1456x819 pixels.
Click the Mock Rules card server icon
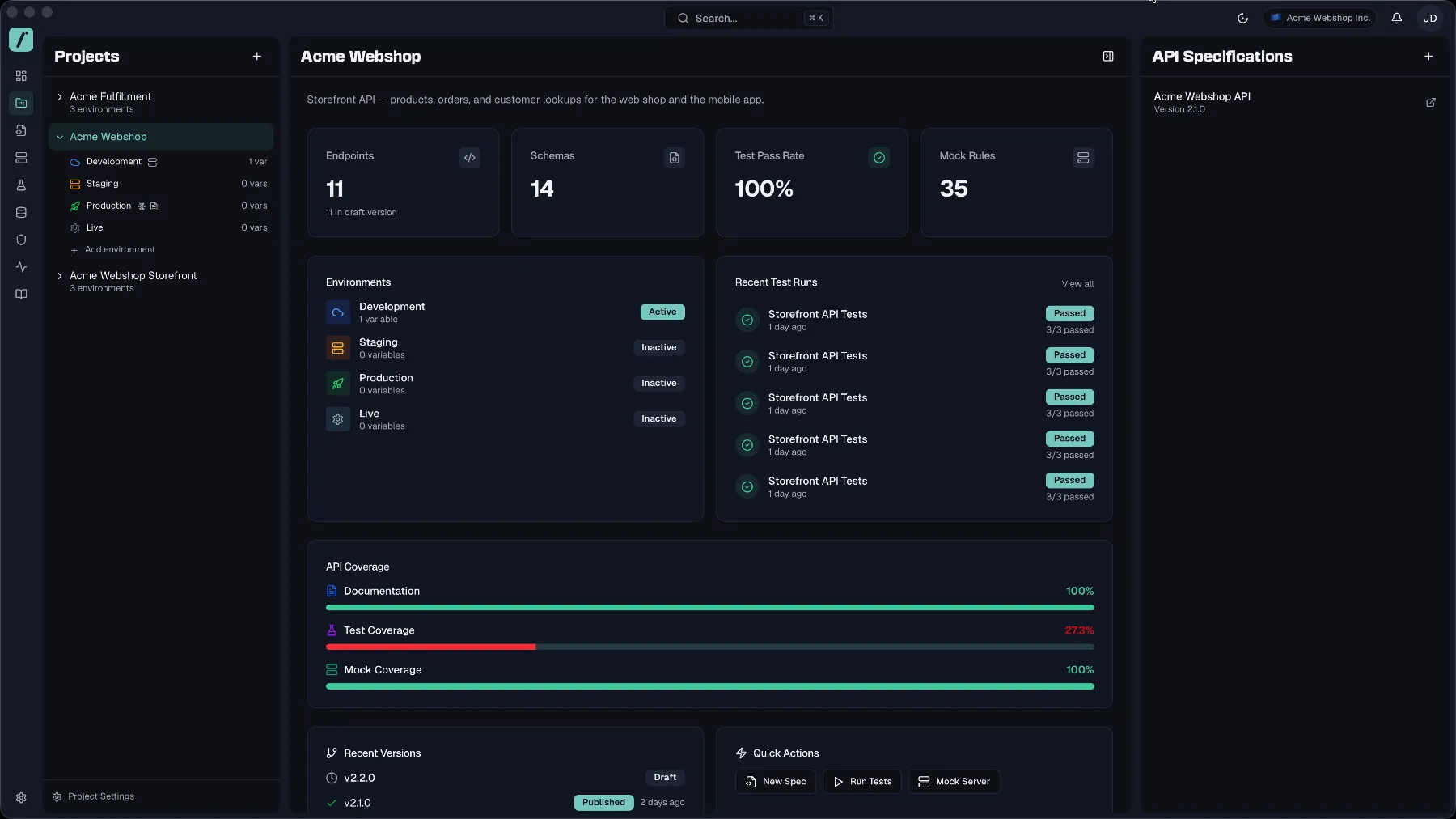click(1083, 158)
